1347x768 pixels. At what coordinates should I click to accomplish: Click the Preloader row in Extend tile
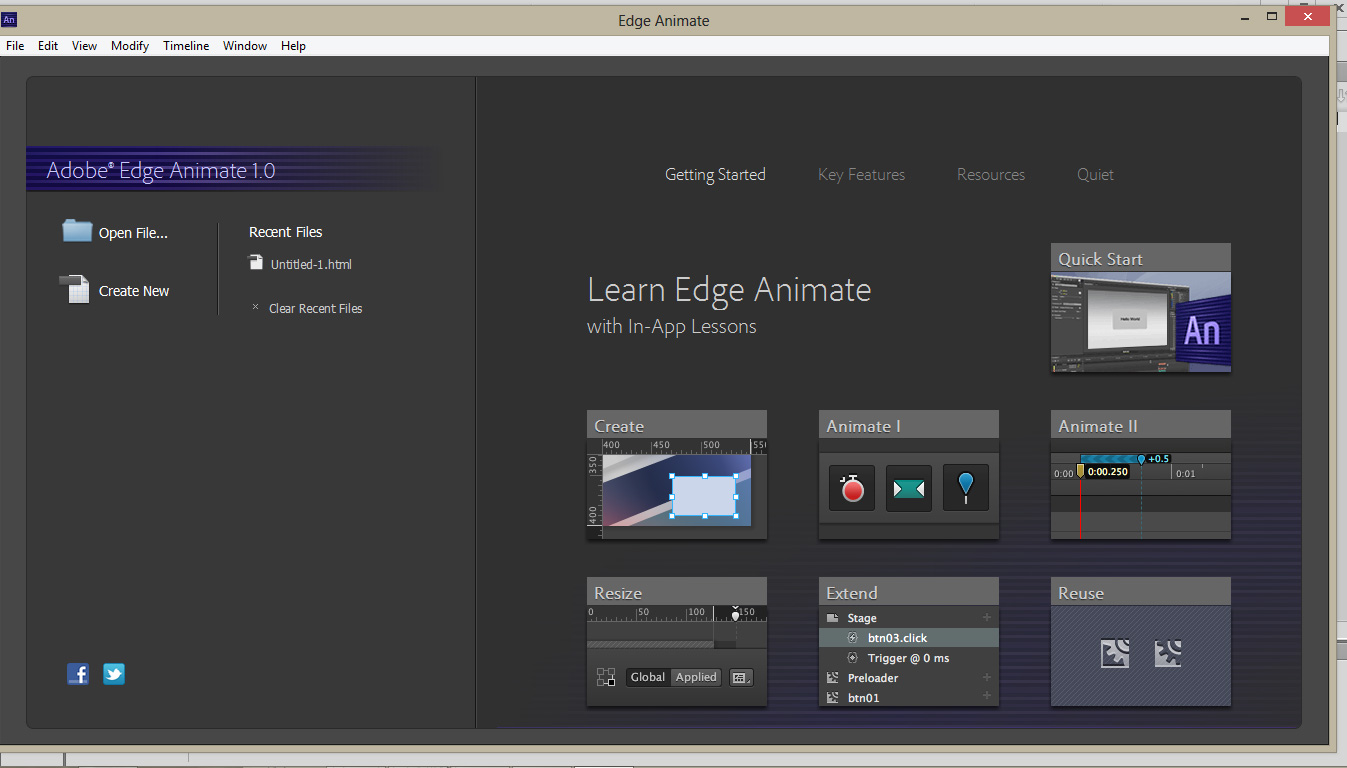(x=909, y=678)
